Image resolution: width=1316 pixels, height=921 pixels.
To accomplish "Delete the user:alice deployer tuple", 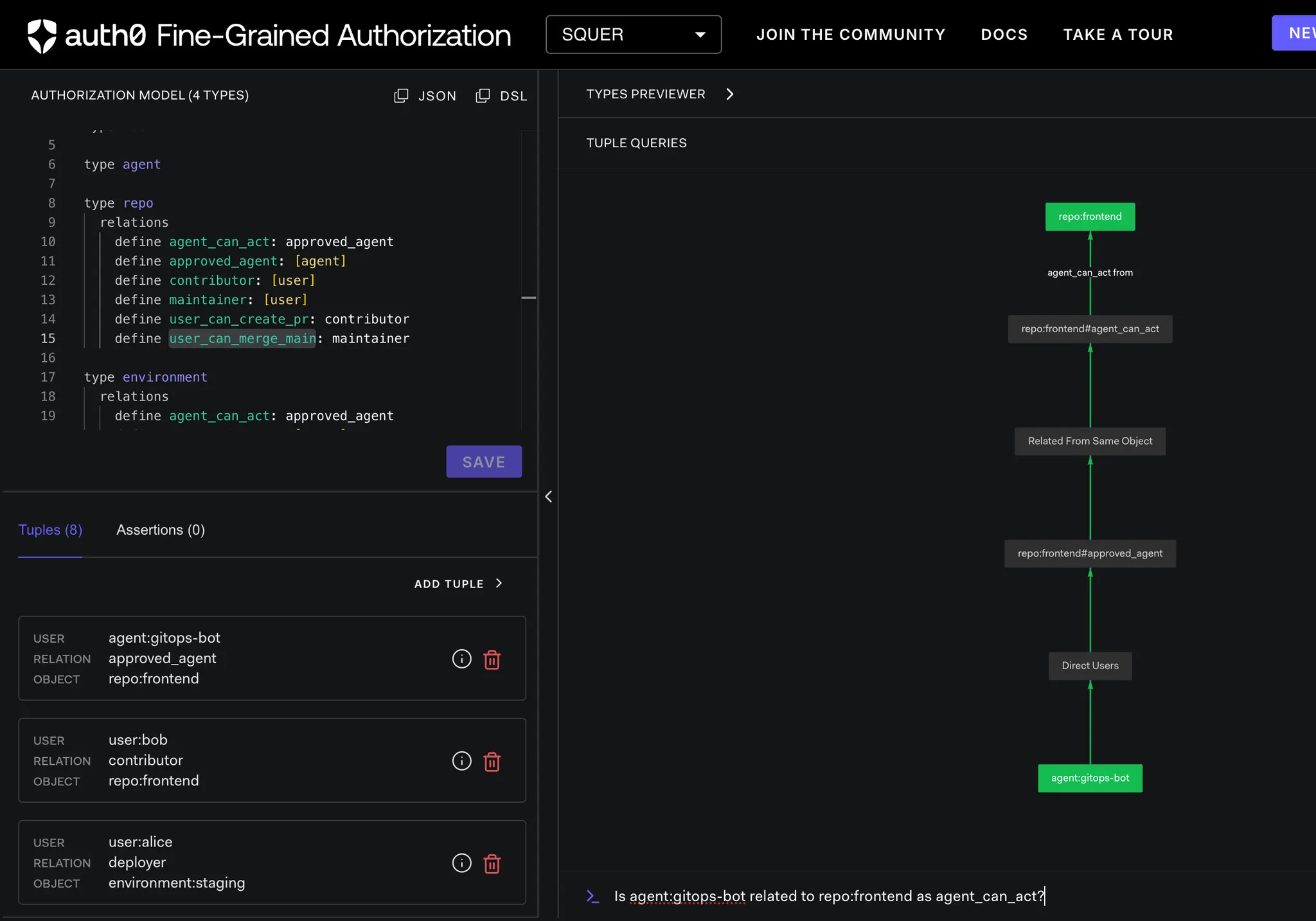I will (492, 864).
